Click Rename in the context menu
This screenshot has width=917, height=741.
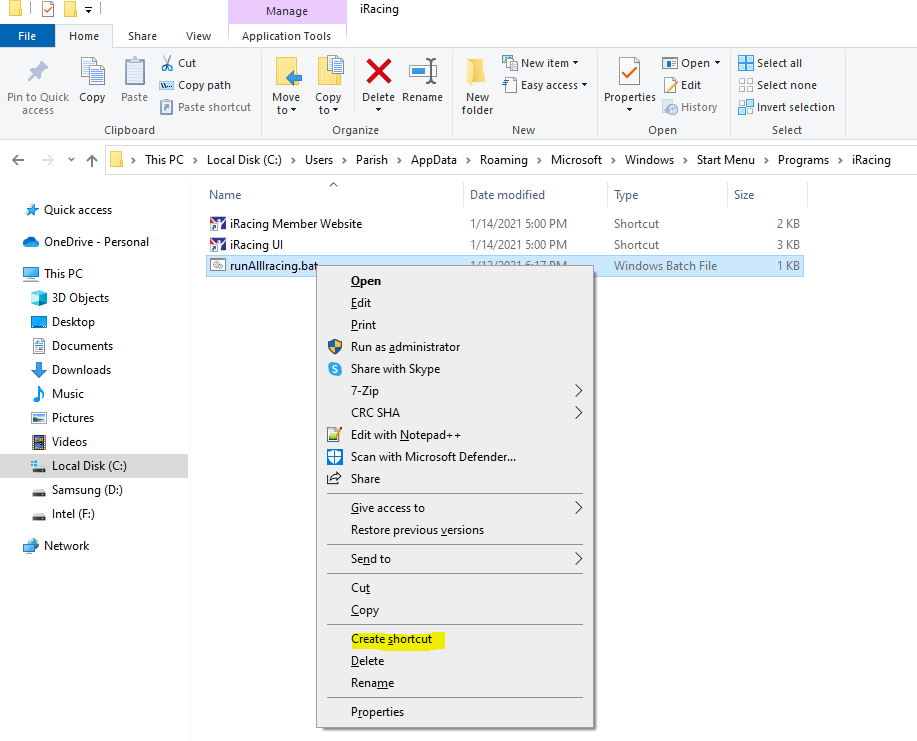[x=455, y=683]
